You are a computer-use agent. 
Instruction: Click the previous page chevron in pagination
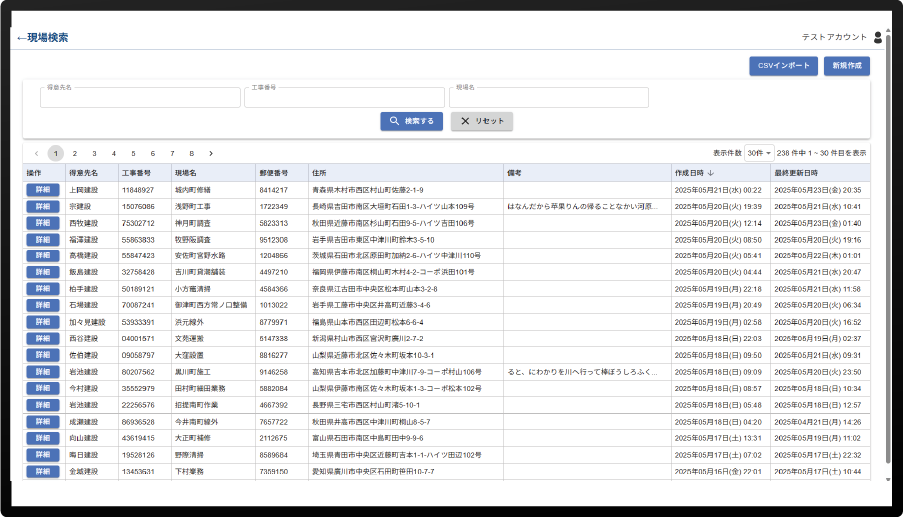37,153
